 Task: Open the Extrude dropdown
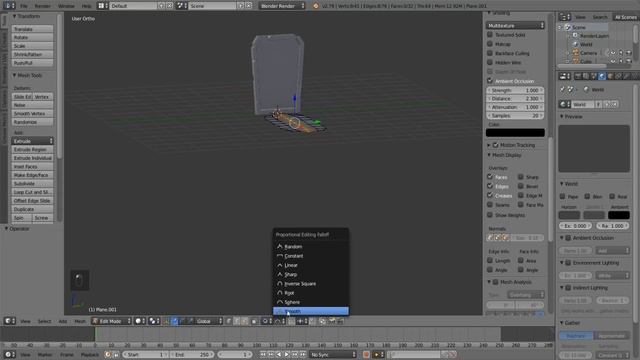pyautogui.click(x=32, y=141)
